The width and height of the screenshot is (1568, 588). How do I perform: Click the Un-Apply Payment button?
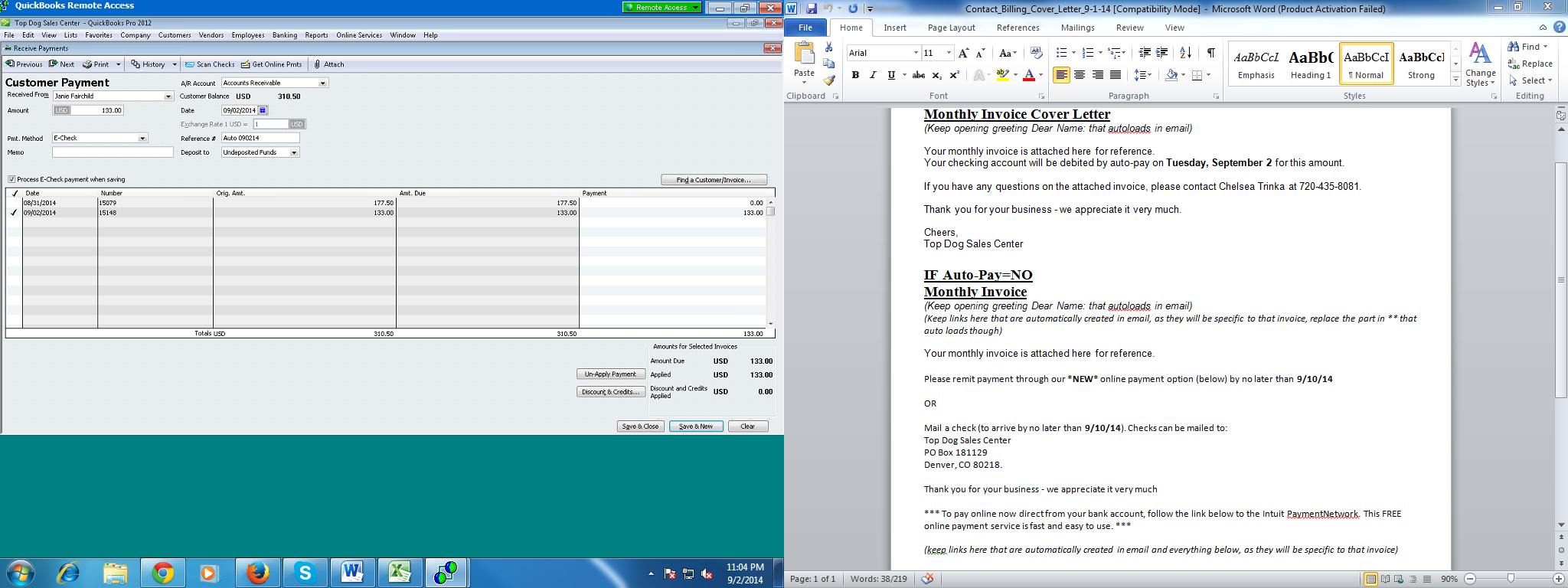click(610, 374)
